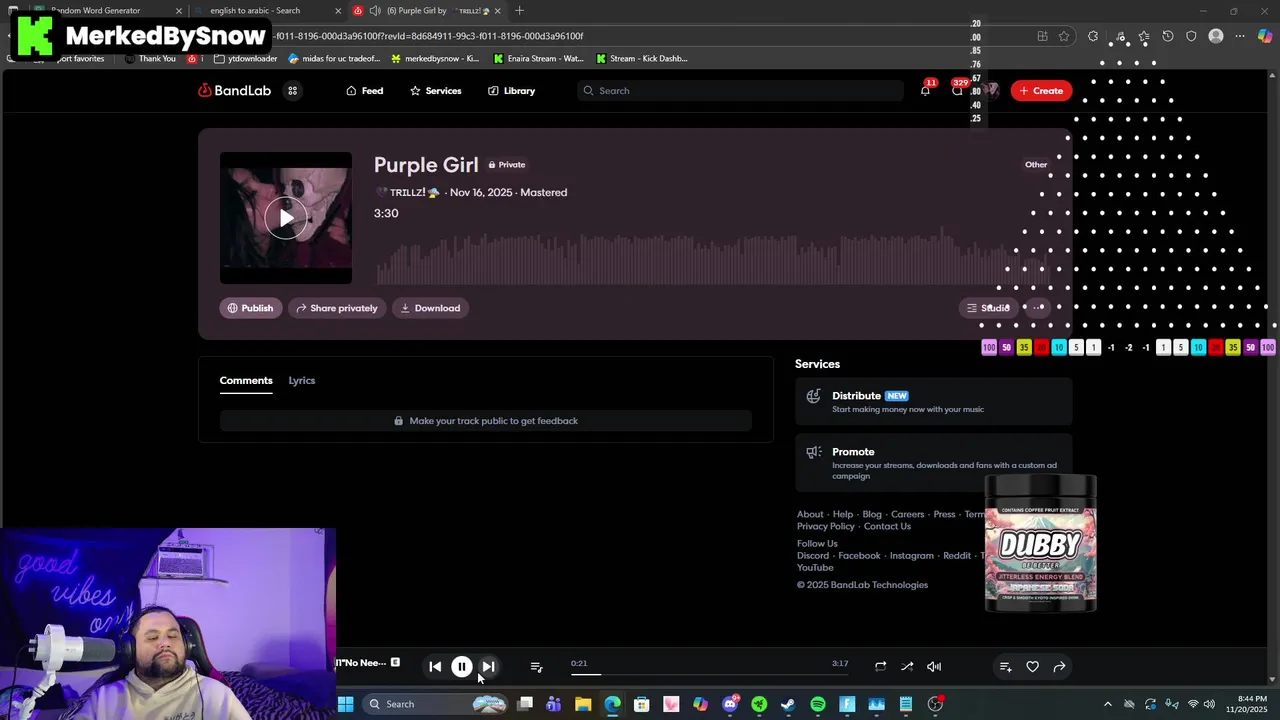The image size is (1280, 720).
Task: Open a new browser tab
Action: [519, 11]
